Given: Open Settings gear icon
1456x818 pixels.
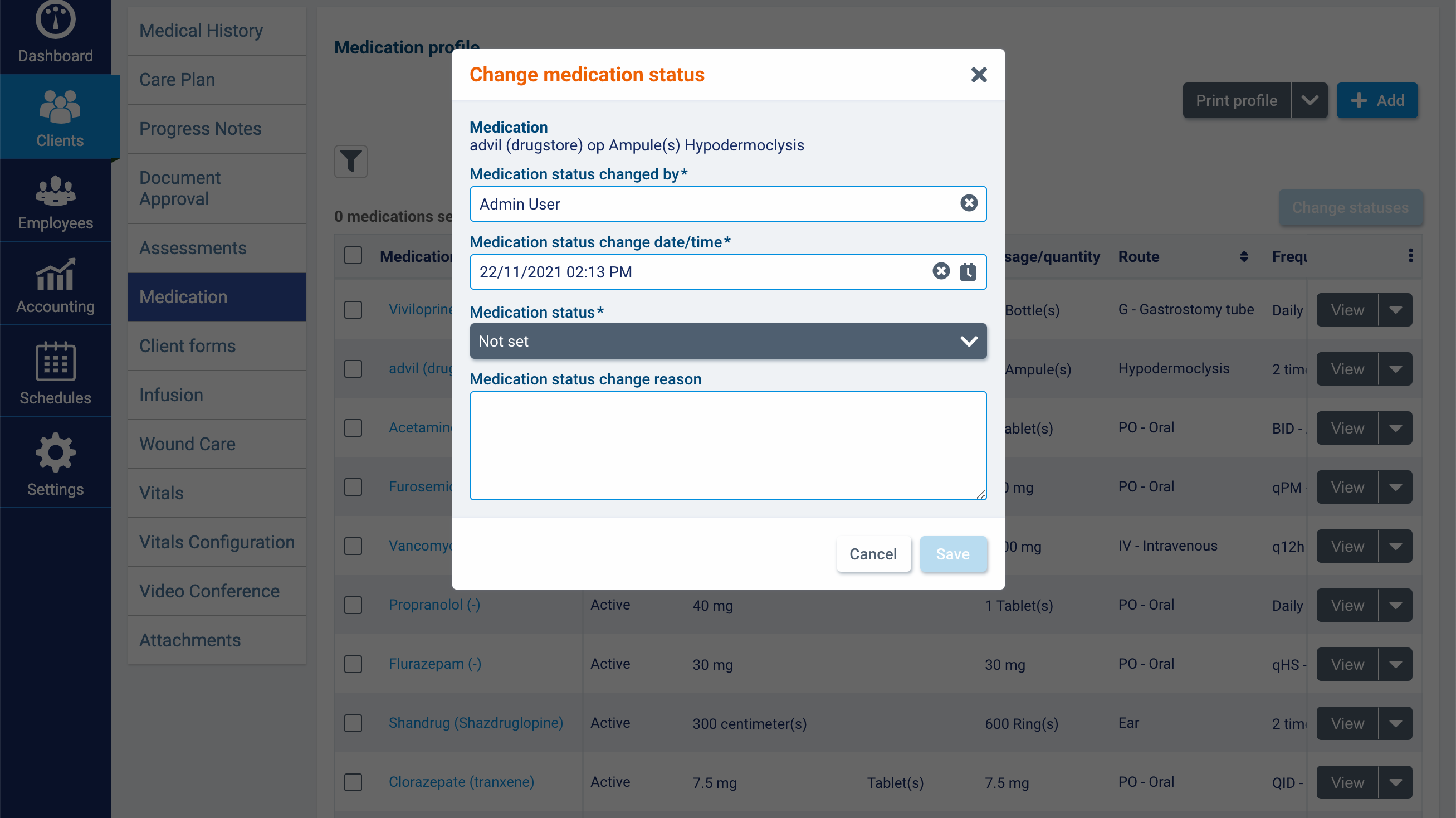Looking at the screenshot, I should point(55,452).
